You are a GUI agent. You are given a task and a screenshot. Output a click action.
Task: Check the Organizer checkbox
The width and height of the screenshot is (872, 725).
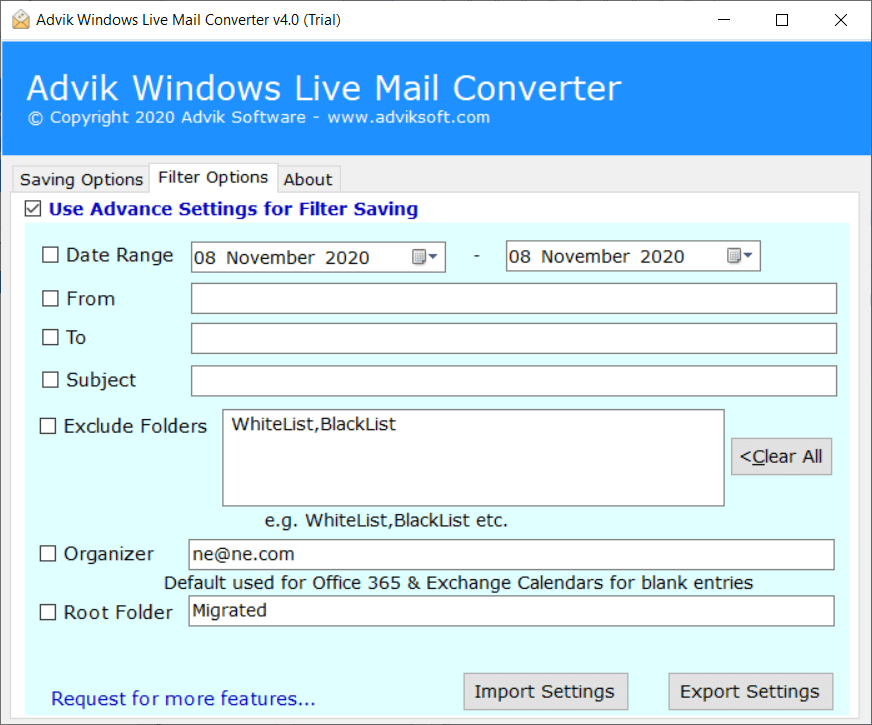click(47, 553)
